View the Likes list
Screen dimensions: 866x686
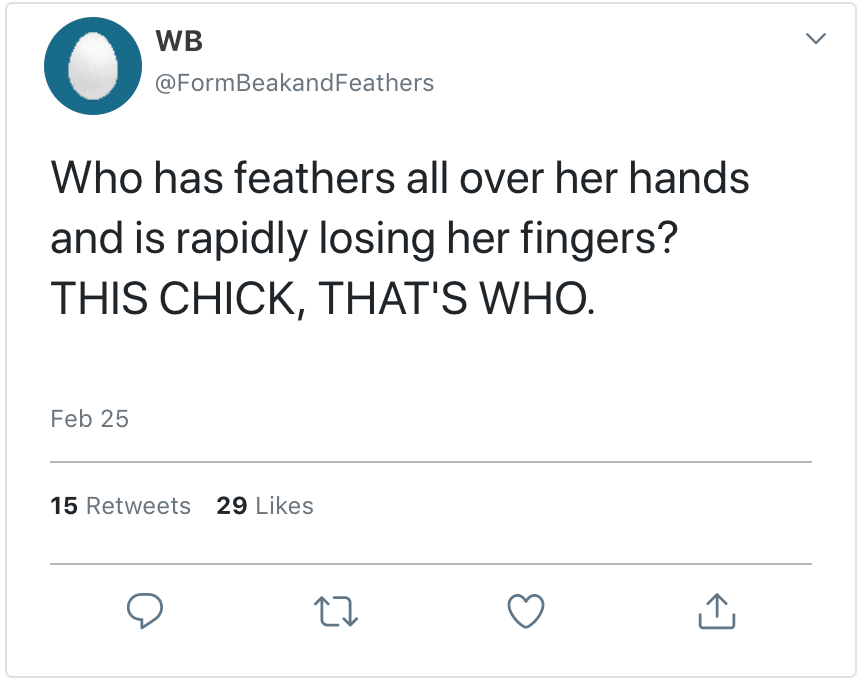click(284, 506)
